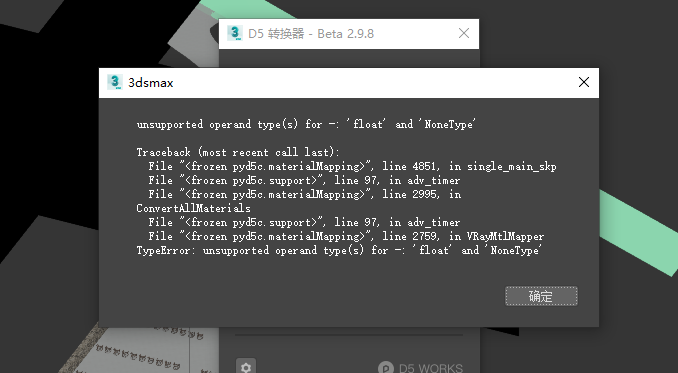Click the 'TypeError: unsupported operand' final line
Viewport: 678px width, 373px height.
(x=339, y=250)
